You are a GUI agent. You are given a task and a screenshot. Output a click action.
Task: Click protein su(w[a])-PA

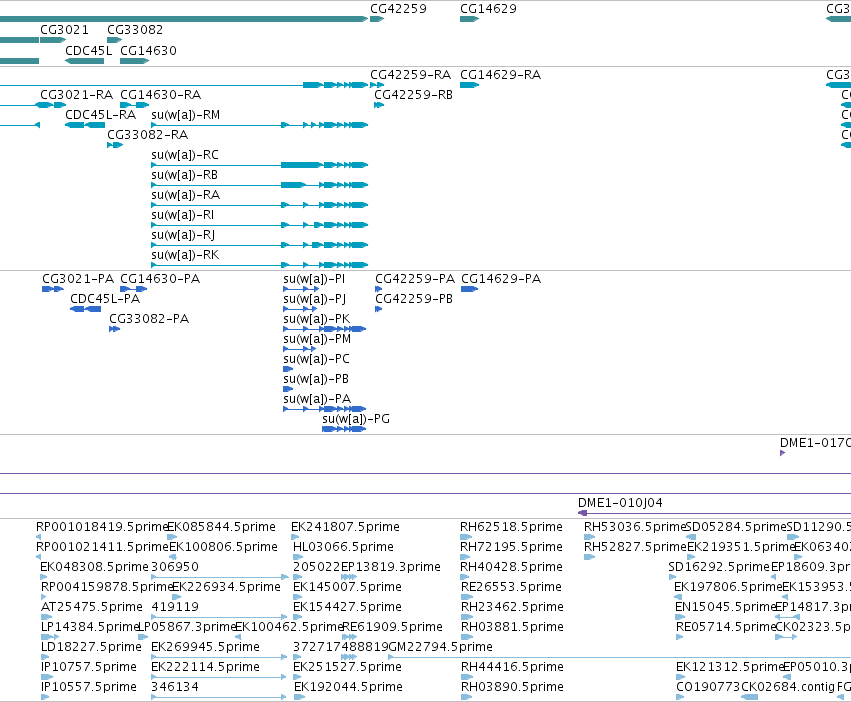click(x=317, y=399)
